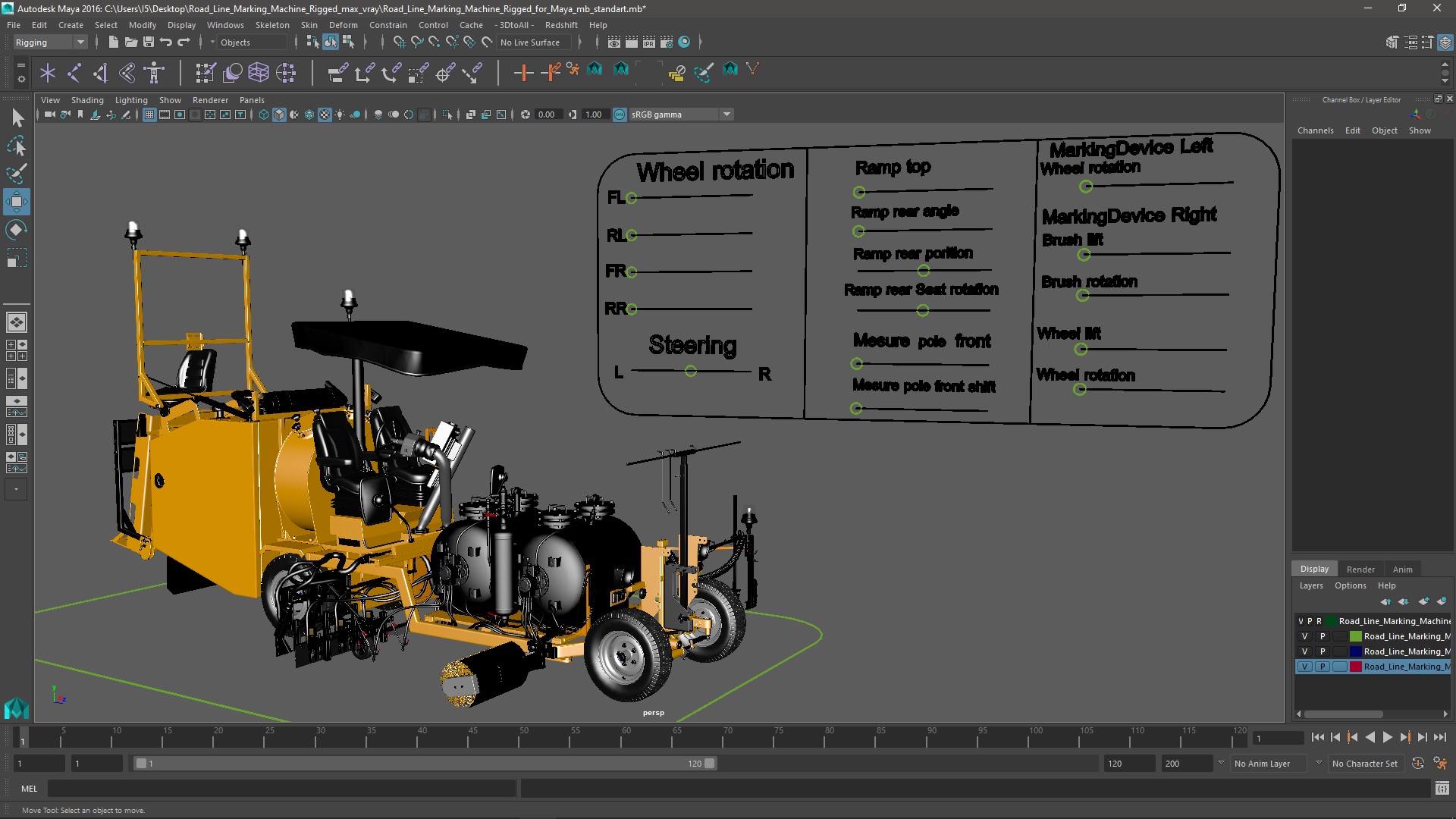Click the Create Joints shelf icon
The height and width of the screenshot is (819, 1456).
coord(74,73)
